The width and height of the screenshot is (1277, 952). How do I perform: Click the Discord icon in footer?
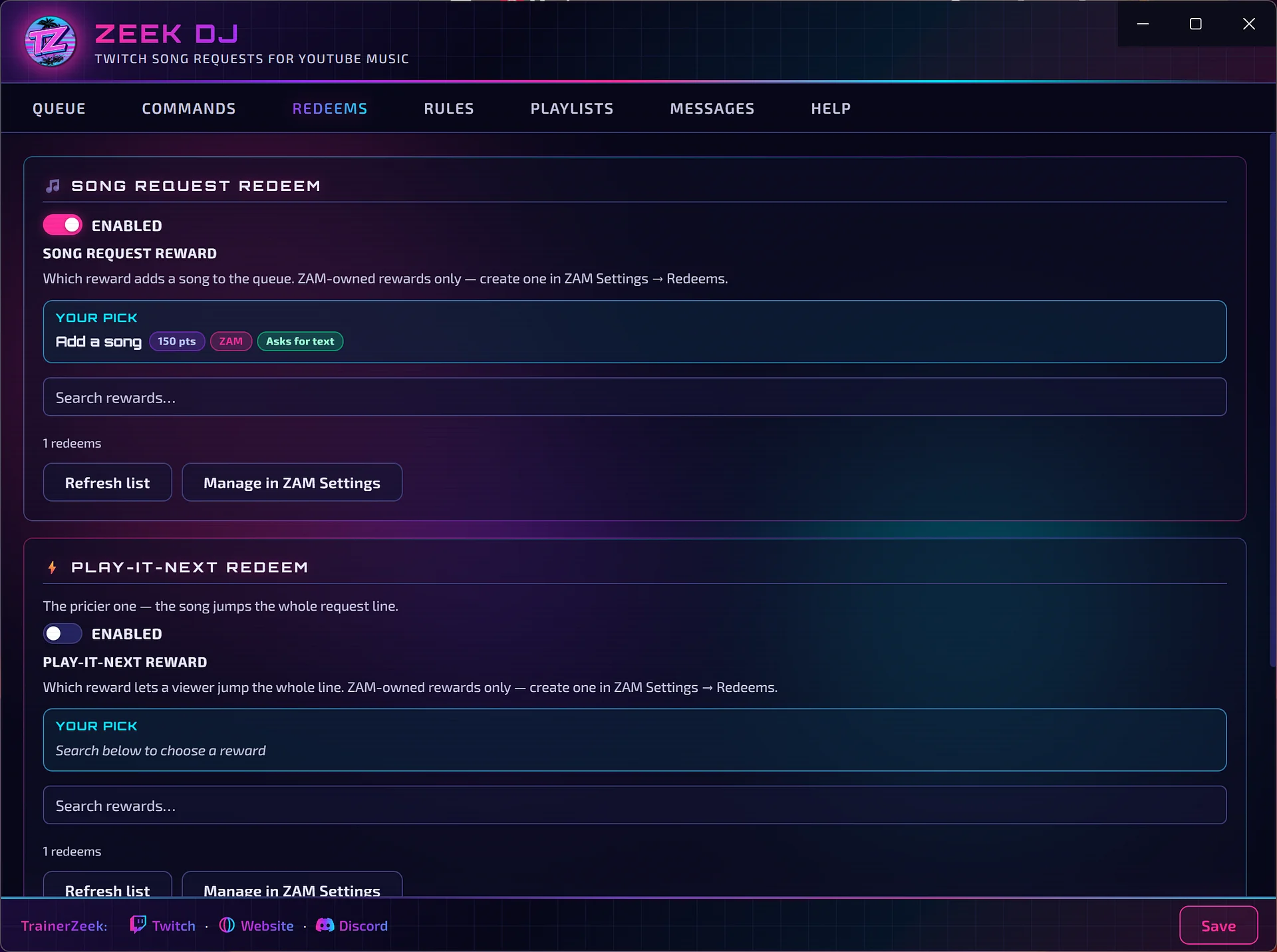pyautogui.click(x=325, y=925)
